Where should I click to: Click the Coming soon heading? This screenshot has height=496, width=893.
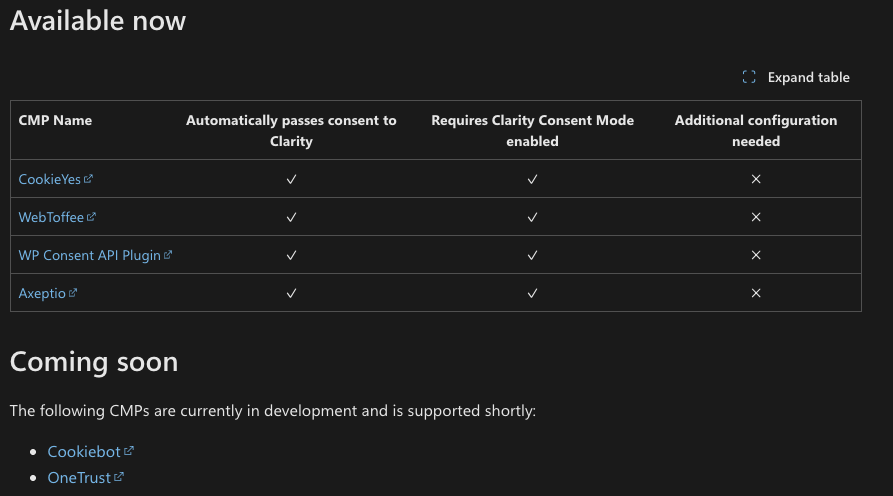point(94,362)
